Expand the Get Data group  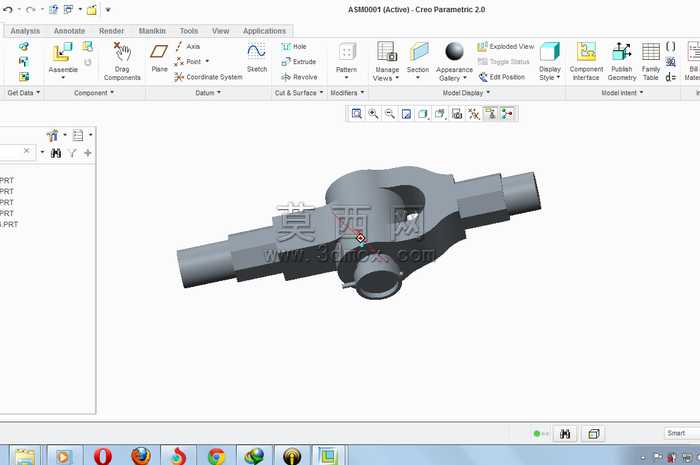(x=24, y=93)
